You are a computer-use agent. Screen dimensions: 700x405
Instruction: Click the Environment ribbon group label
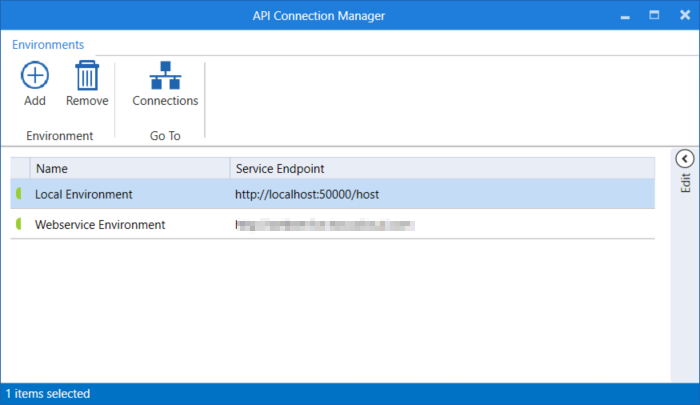[x=60, y=136]
